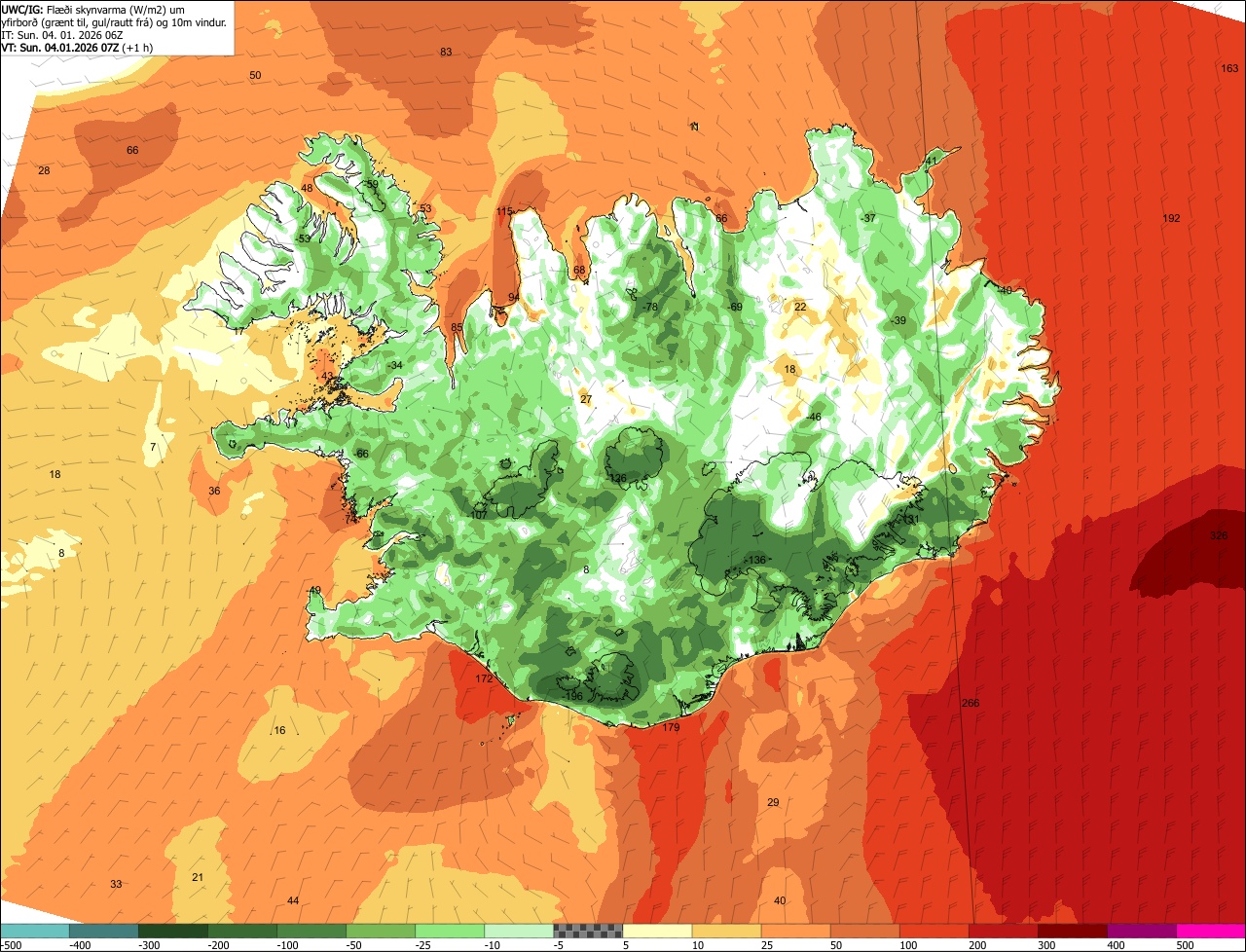Image resolution: width=1246 pixels, height=952 pixels.
Task: Click the -136 value on the large glacier
Action: click(x=755, y=559)
